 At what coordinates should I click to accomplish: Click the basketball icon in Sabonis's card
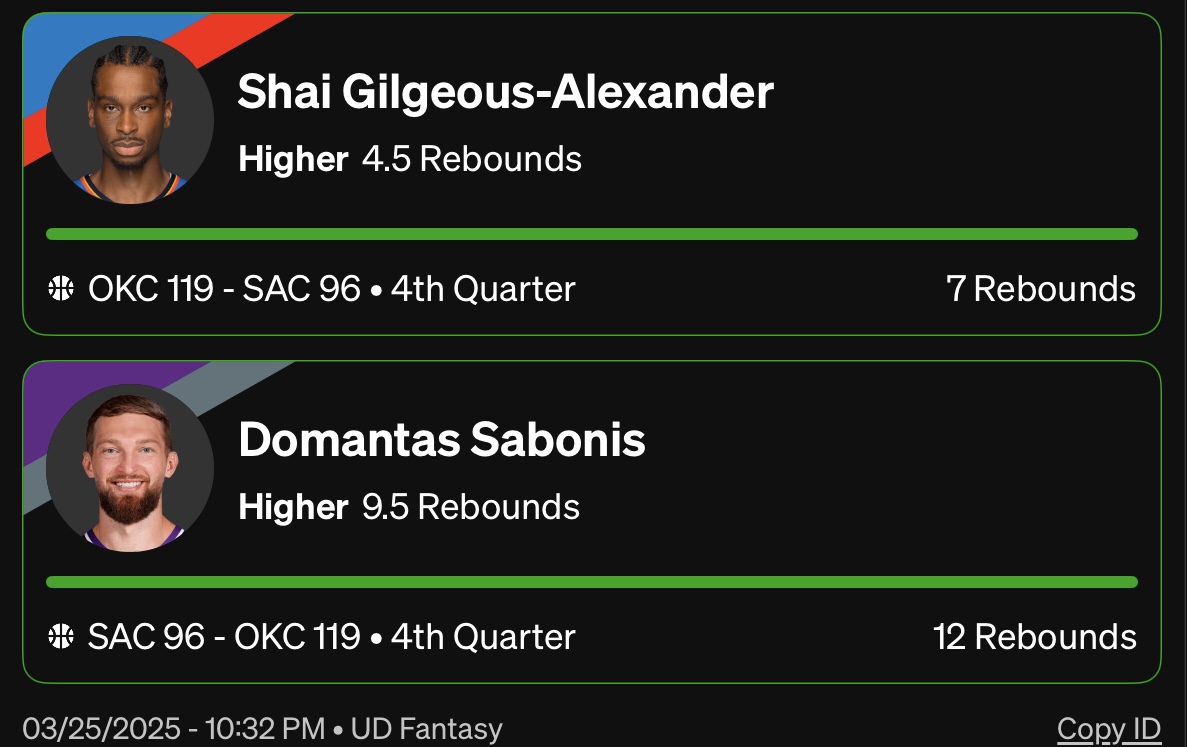61,637
